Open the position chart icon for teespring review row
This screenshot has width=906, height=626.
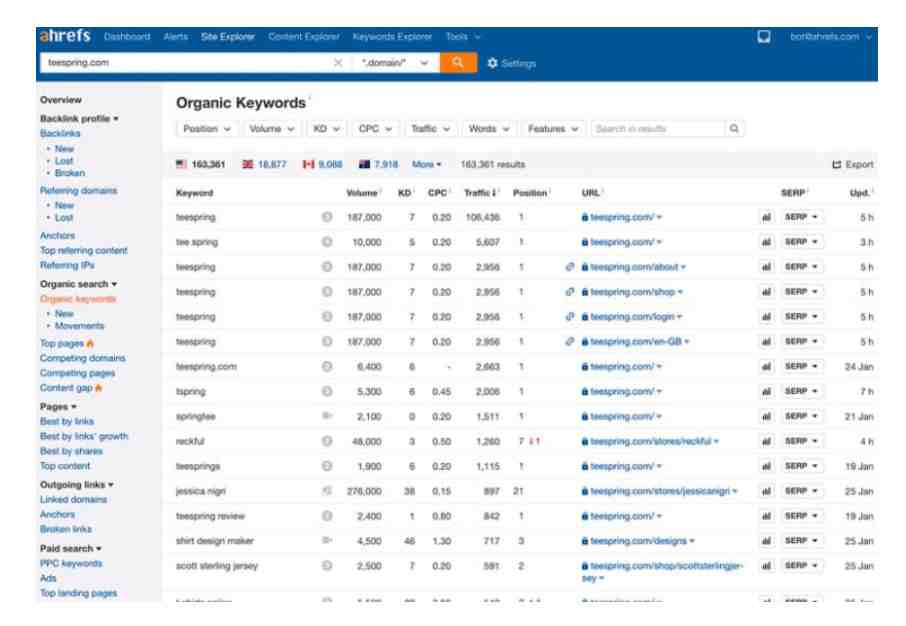[x=766, y=516]
